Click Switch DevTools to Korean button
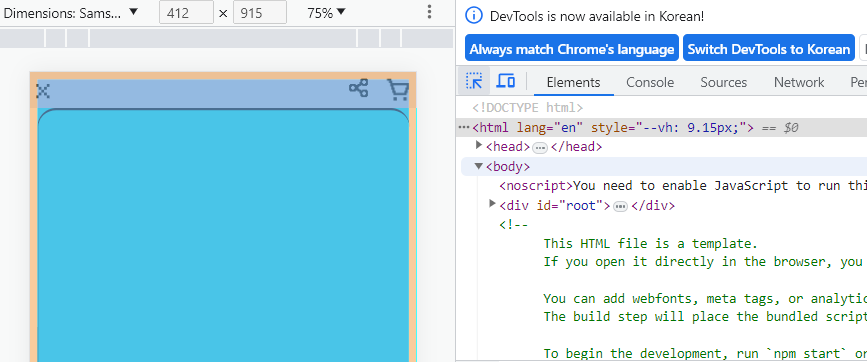 769,49
